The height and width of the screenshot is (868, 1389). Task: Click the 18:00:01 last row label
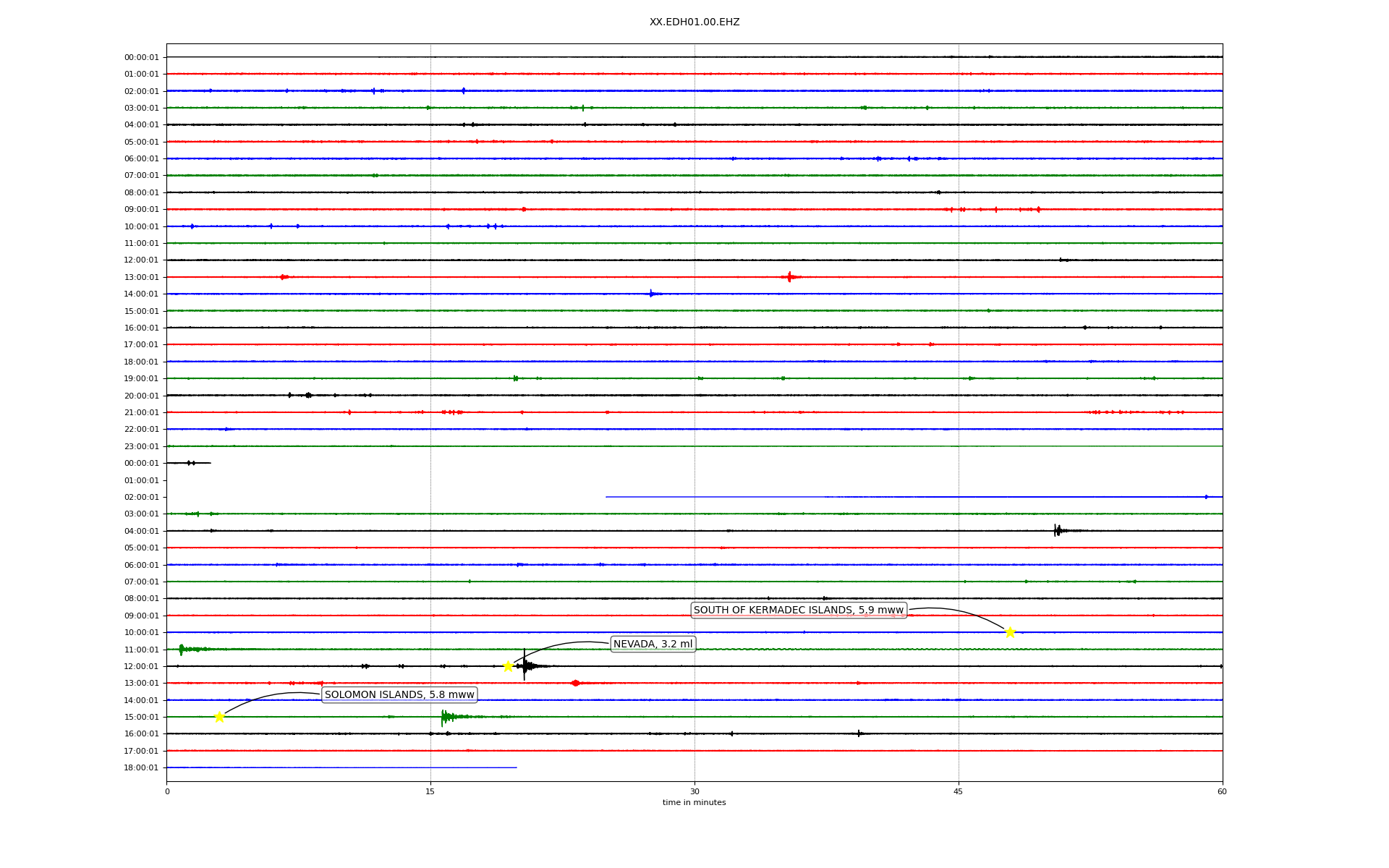(141, 767)
